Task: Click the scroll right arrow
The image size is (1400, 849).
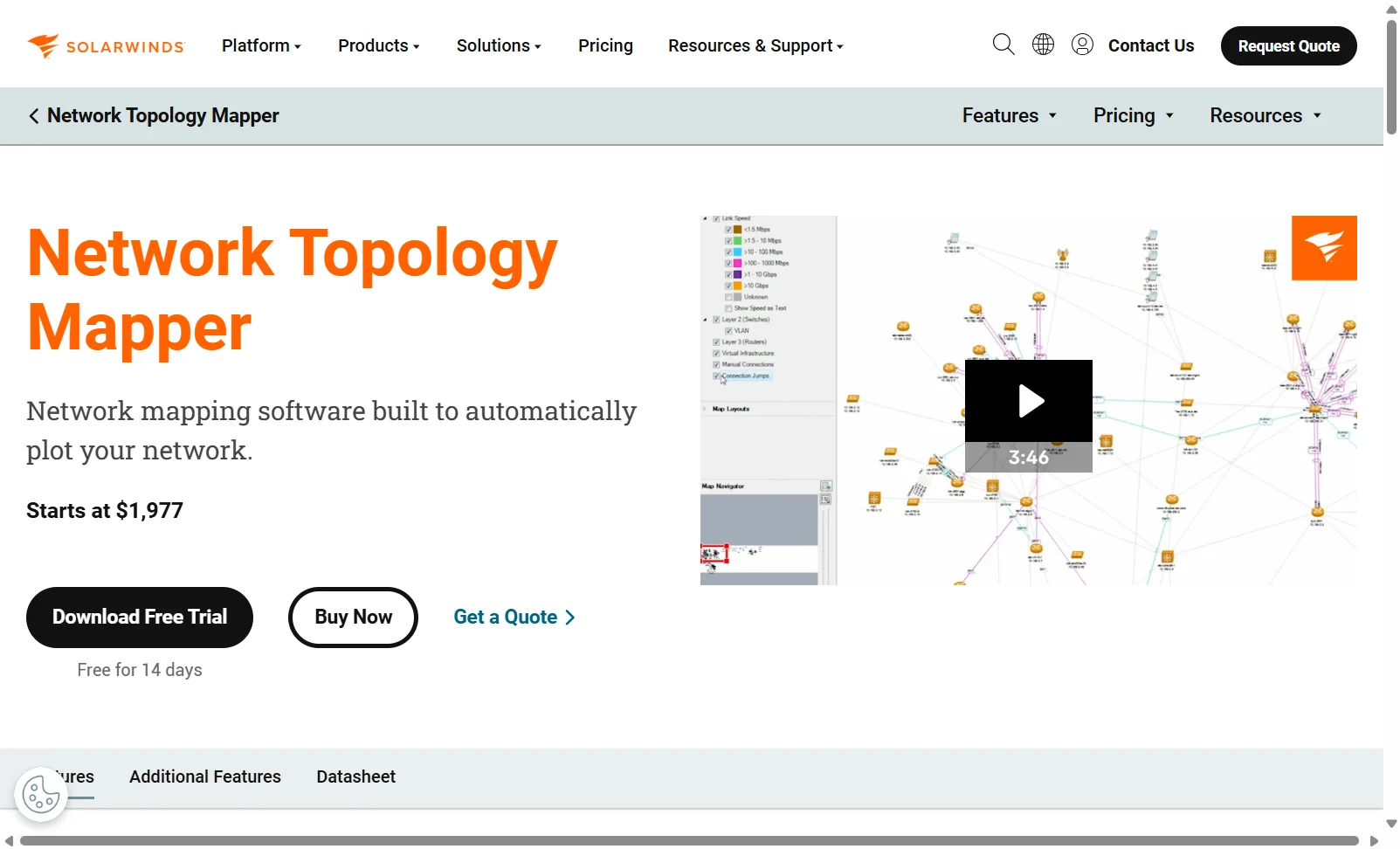Action: tap(1374, 840)
